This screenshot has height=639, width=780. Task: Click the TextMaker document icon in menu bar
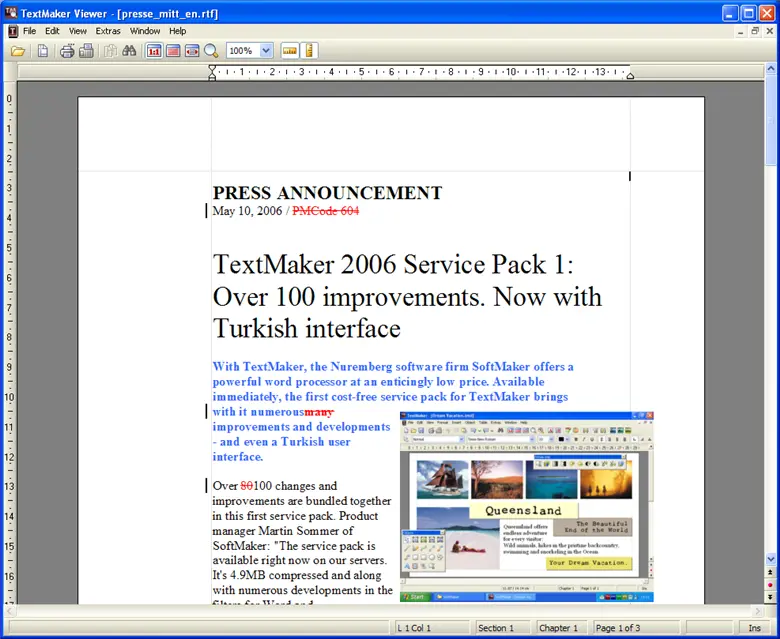13,31
